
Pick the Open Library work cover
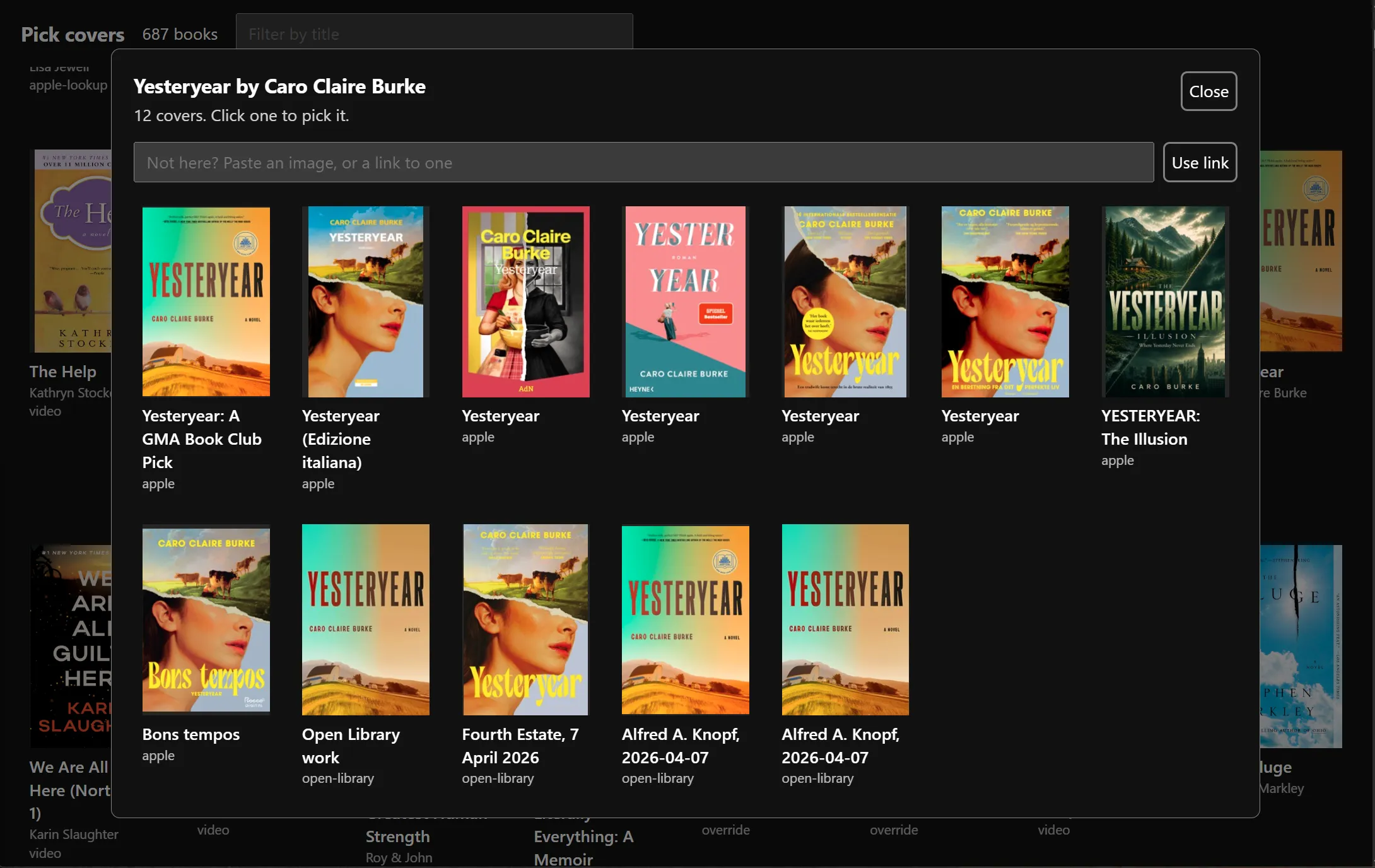point(365,619)
